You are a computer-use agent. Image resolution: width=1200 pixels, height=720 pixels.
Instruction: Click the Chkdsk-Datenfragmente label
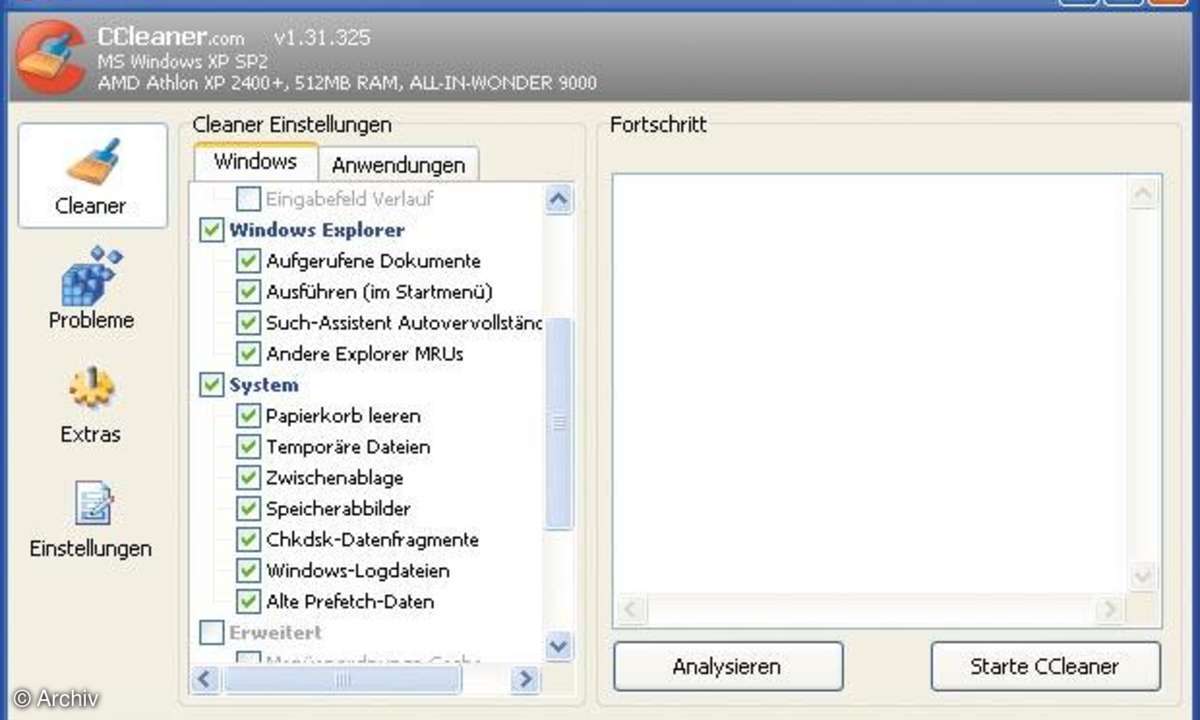pyautogui.click(x=372, y=540)
